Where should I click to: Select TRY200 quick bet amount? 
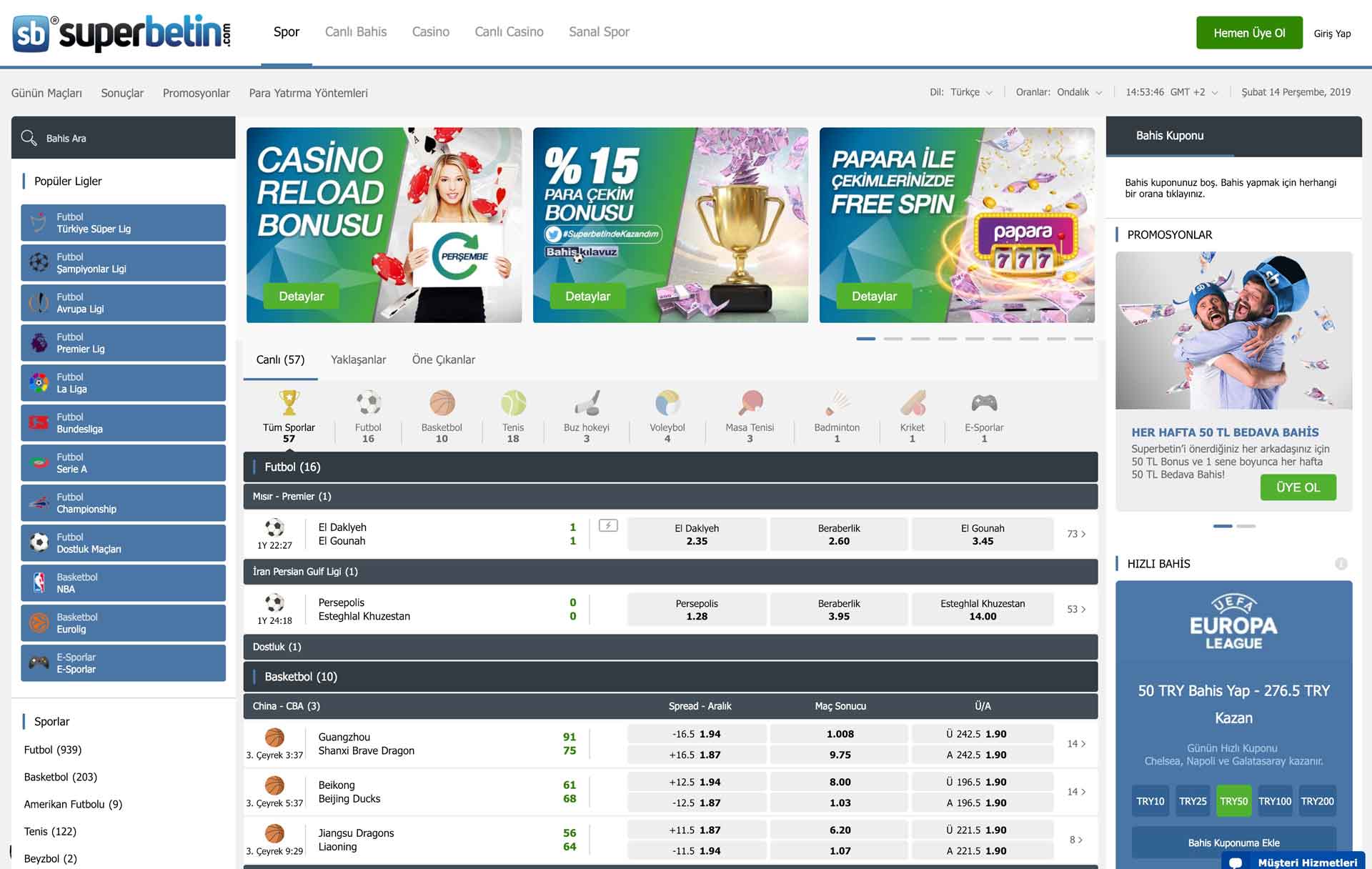1317,801
